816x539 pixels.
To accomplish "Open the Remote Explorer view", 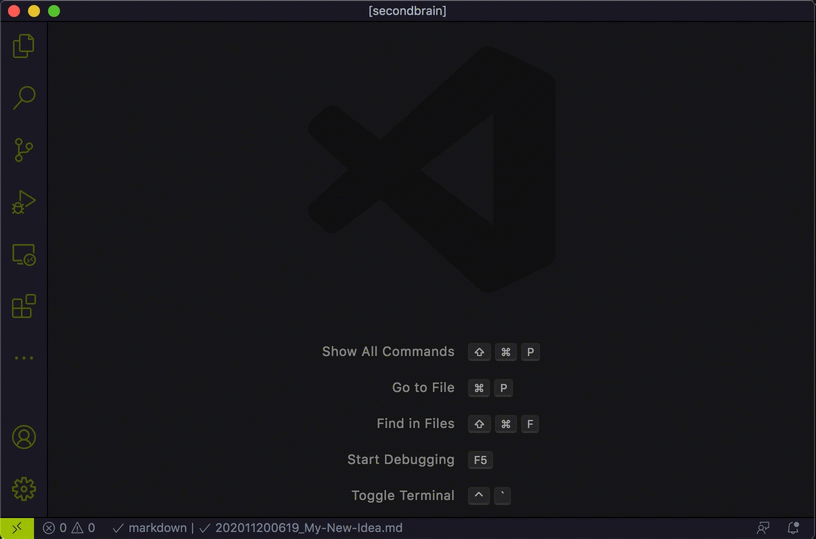I will tap(23, 255).
